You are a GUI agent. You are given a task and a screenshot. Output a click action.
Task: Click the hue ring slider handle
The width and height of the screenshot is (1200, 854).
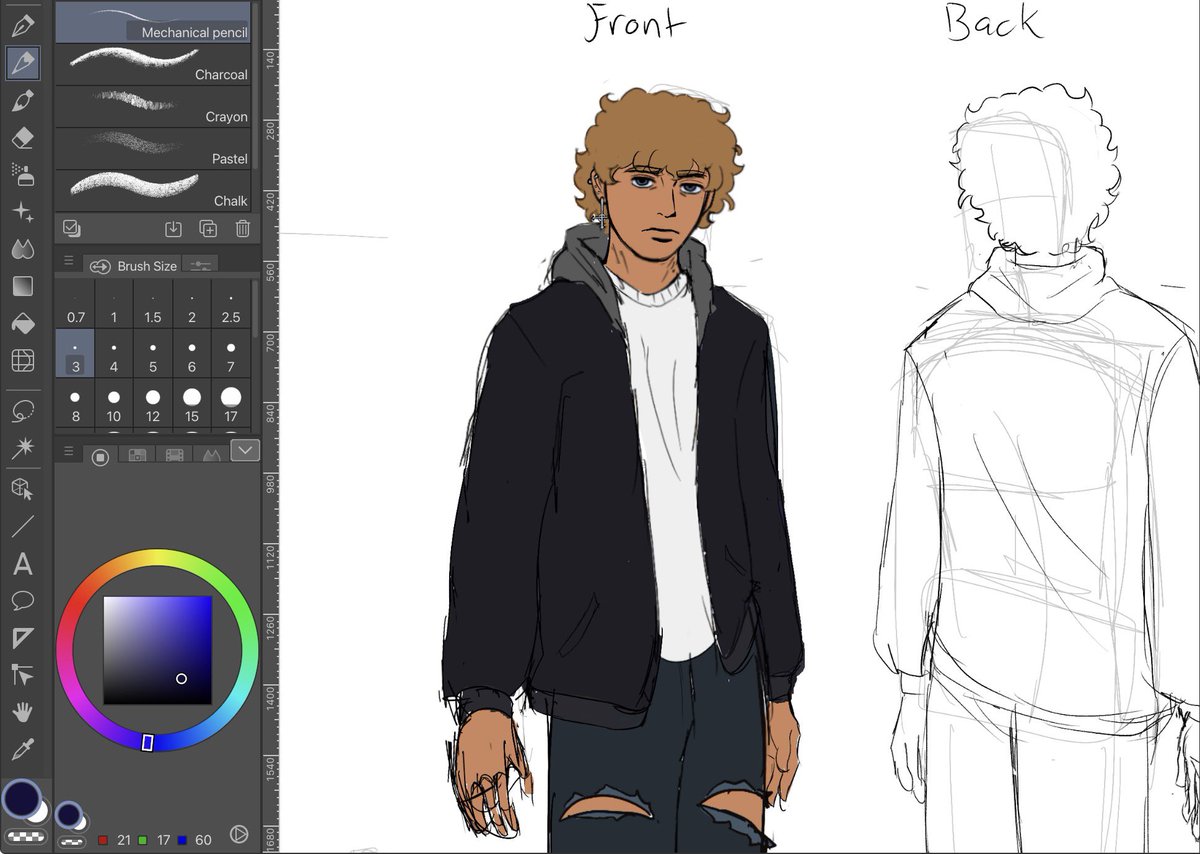tap(148, 742)
